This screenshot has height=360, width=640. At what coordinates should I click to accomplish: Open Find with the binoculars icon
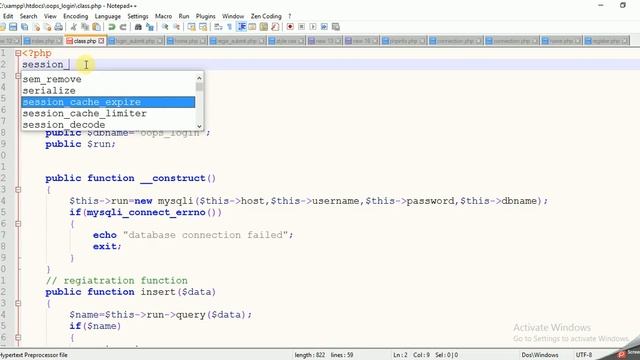pos(138,27)
